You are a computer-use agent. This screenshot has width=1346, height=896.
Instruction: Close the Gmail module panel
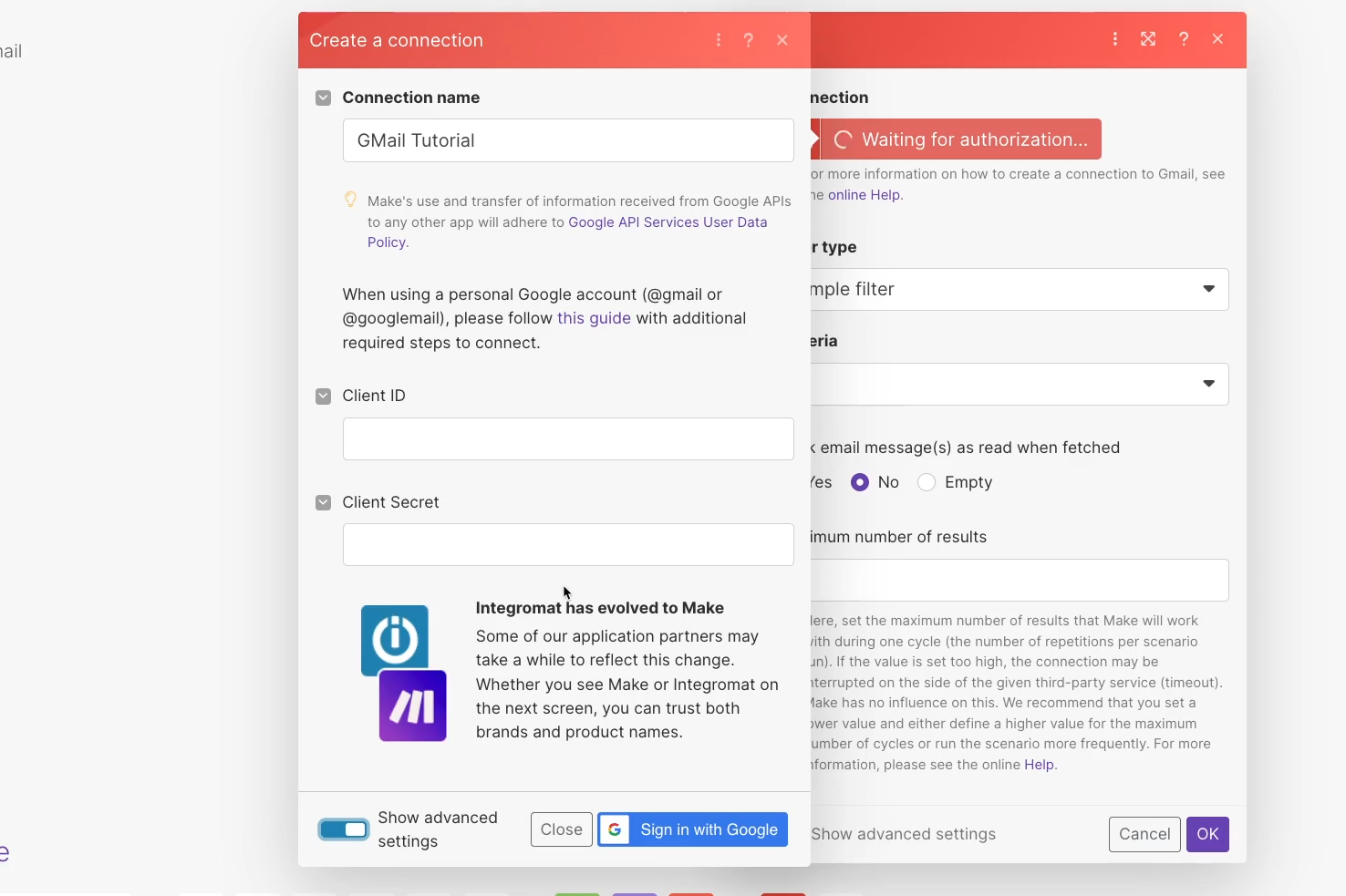pyautogui.click(x=1218, y=39)
